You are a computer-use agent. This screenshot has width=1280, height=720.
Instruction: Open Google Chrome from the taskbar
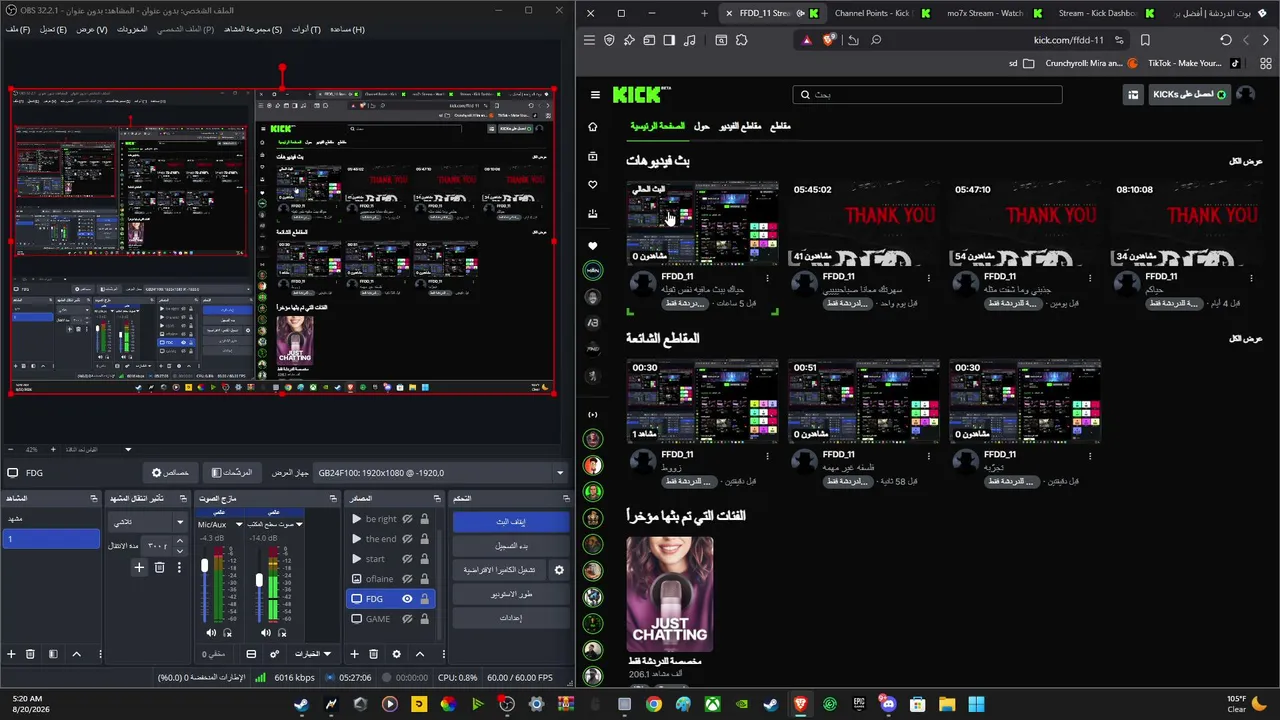click(x=653, y=704)
